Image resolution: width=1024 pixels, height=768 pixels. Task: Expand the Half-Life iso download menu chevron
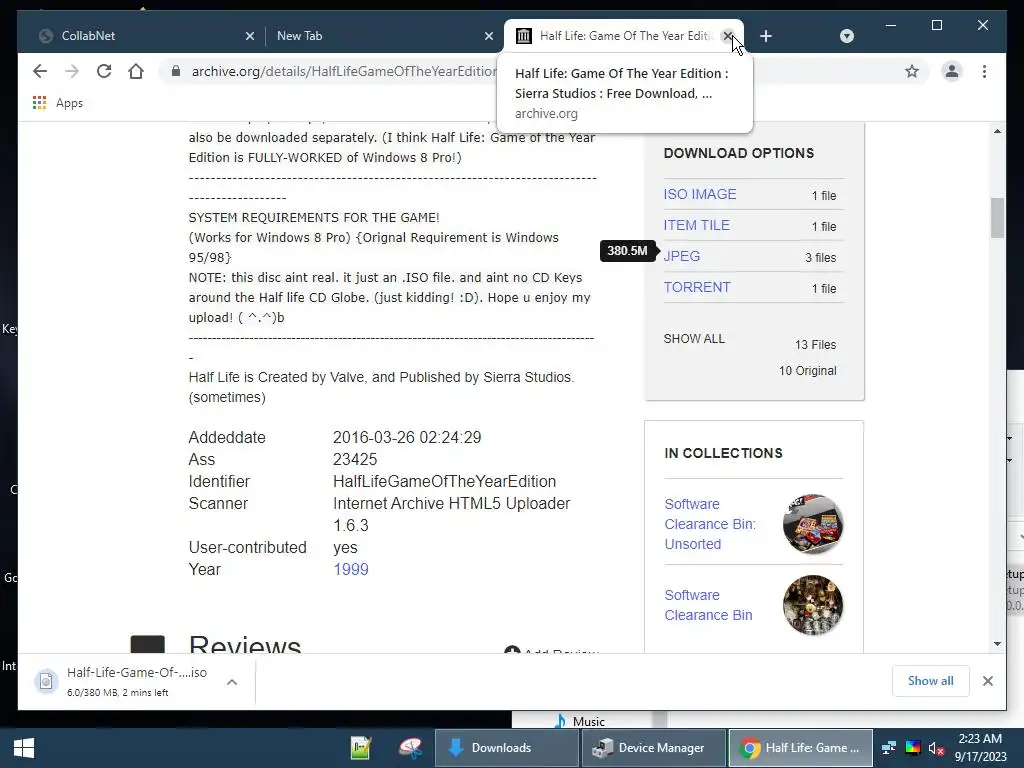(x=232, y=682)
